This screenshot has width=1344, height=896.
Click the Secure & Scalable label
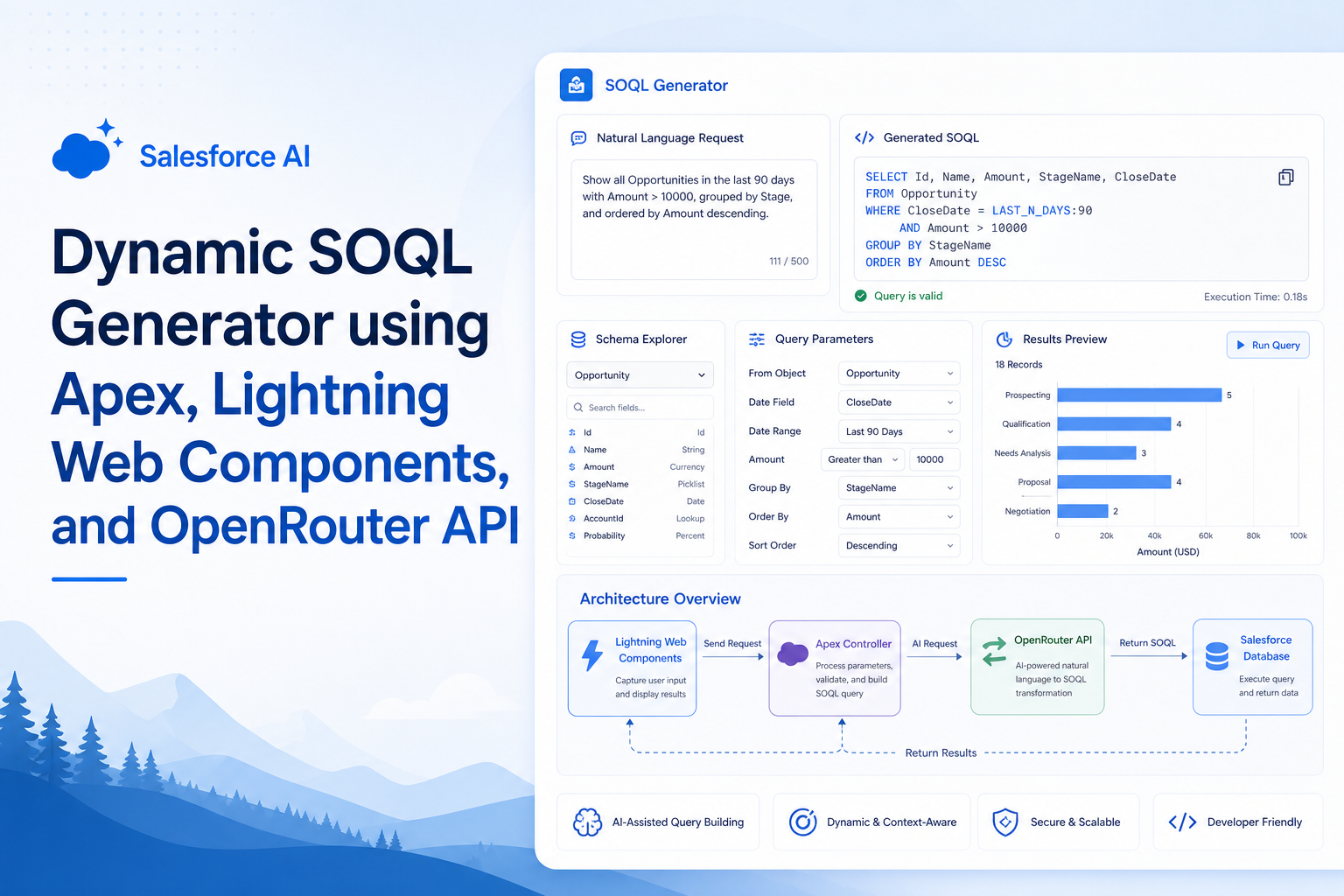pyautogui.click(x=1075, y=822)
